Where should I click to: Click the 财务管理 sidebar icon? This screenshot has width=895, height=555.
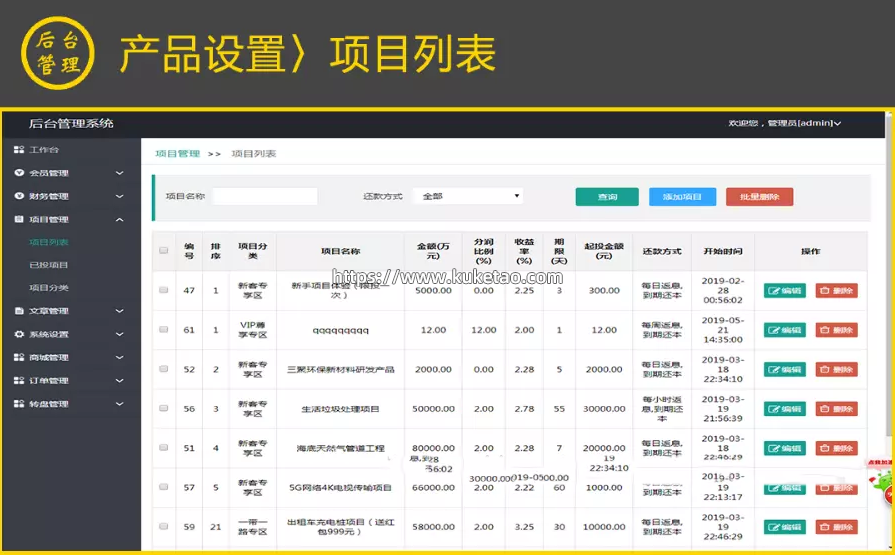[19, 196]
